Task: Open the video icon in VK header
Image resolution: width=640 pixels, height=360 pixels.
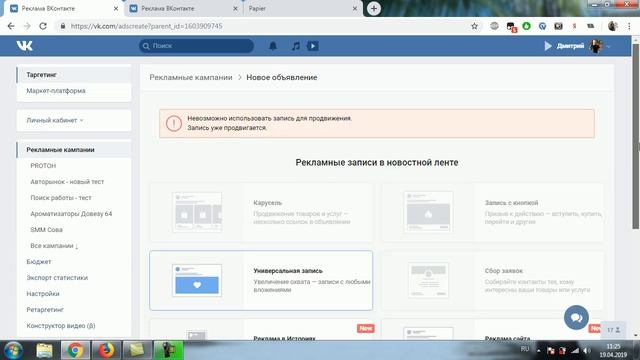Action: click(x=313, y=46)
